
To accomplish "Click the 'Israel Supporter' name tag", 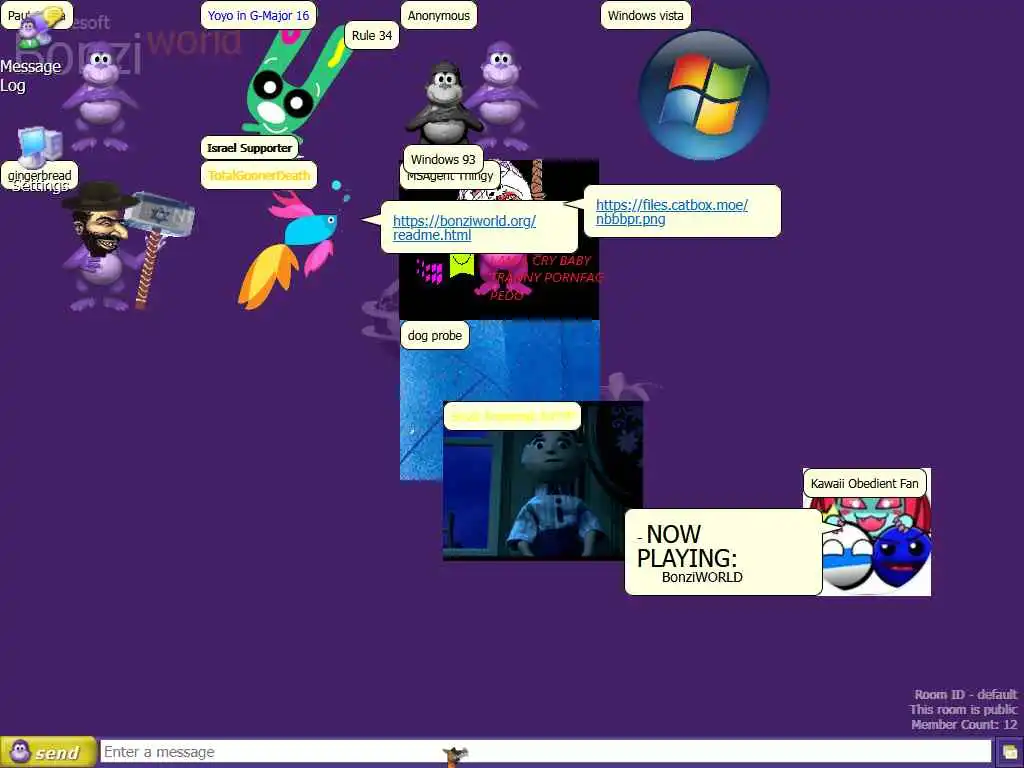I will pos(249,148).
